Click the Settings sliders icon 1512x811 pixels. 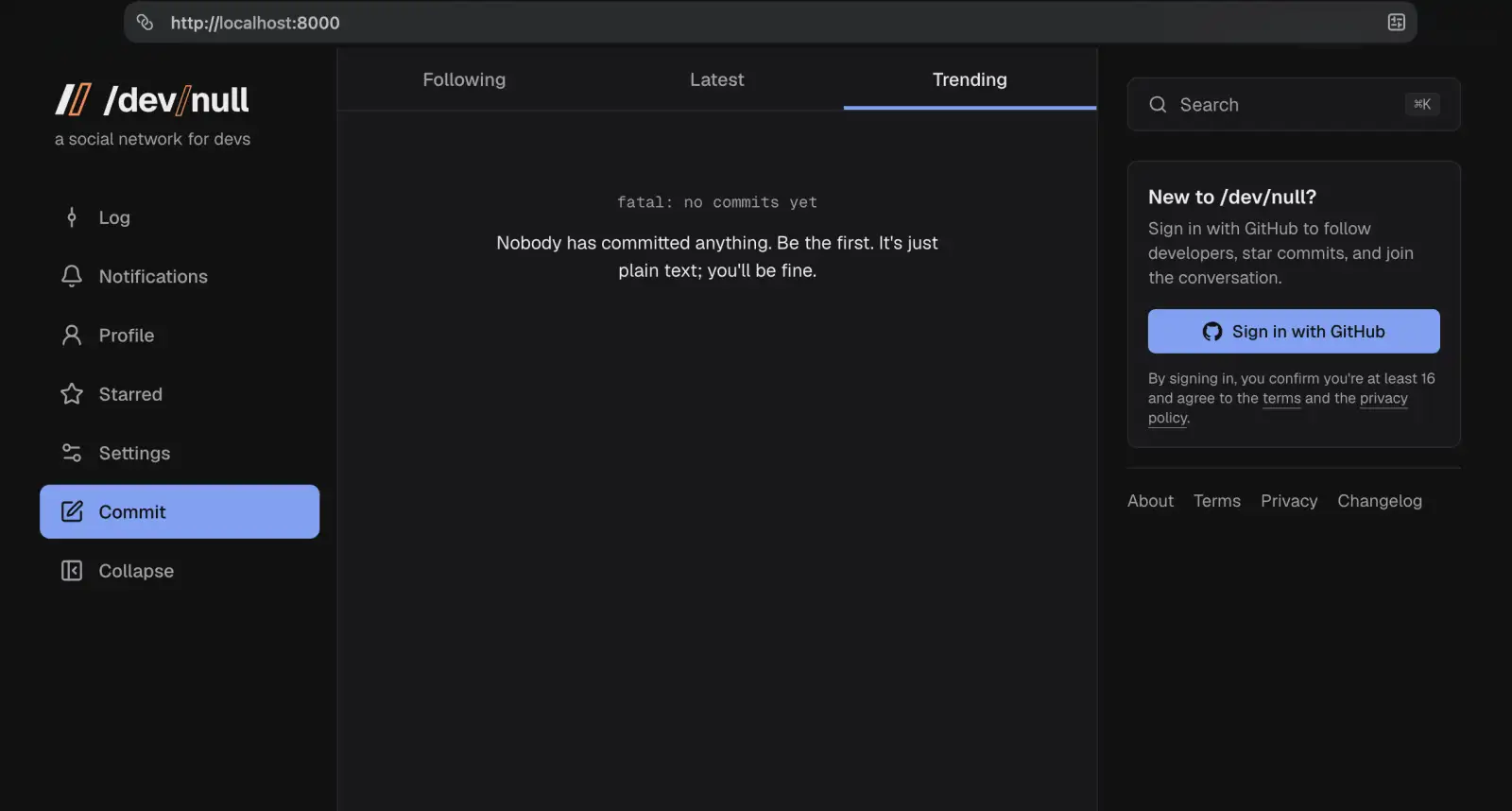72,453
